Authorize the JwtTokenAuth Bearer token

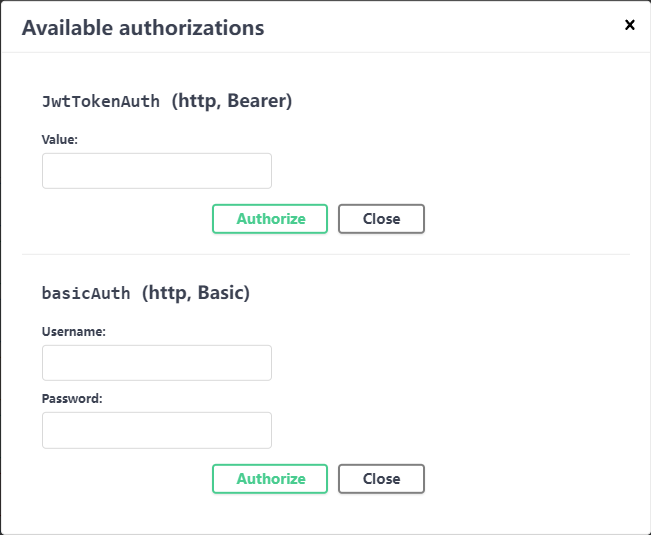coord(270,219)
